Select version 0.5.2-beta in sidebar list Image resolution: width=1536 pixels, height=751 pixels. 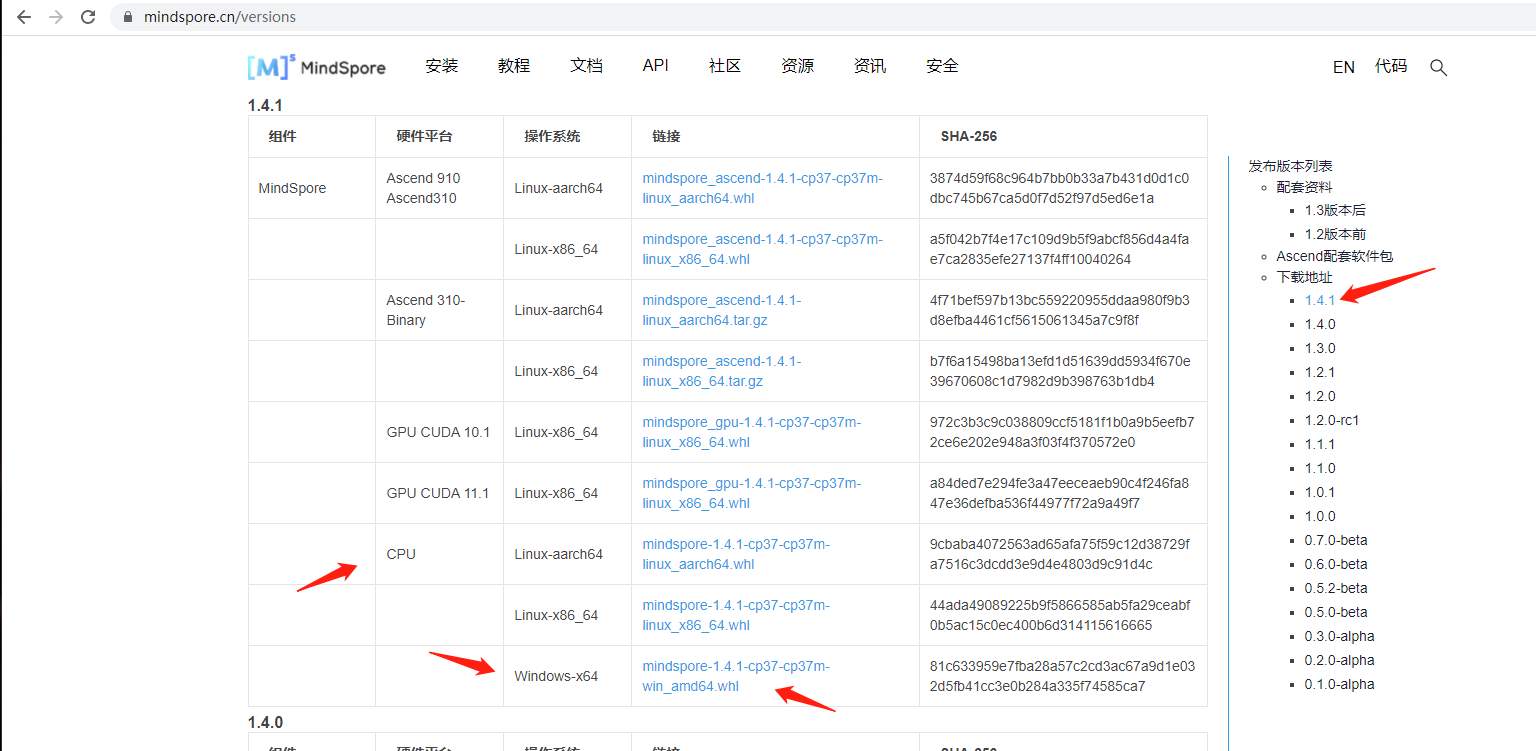click(x=1336, y=588)
